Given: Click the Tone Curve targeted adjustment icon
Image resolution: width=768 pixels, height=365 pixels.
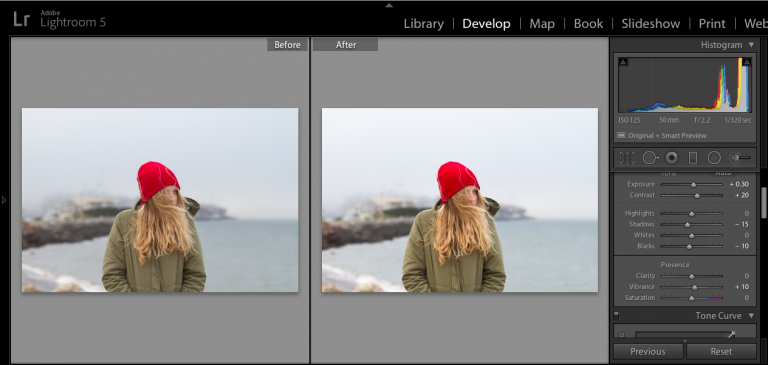Looking at the screenshot, I should pyautogui.click(x=622, y=335).
